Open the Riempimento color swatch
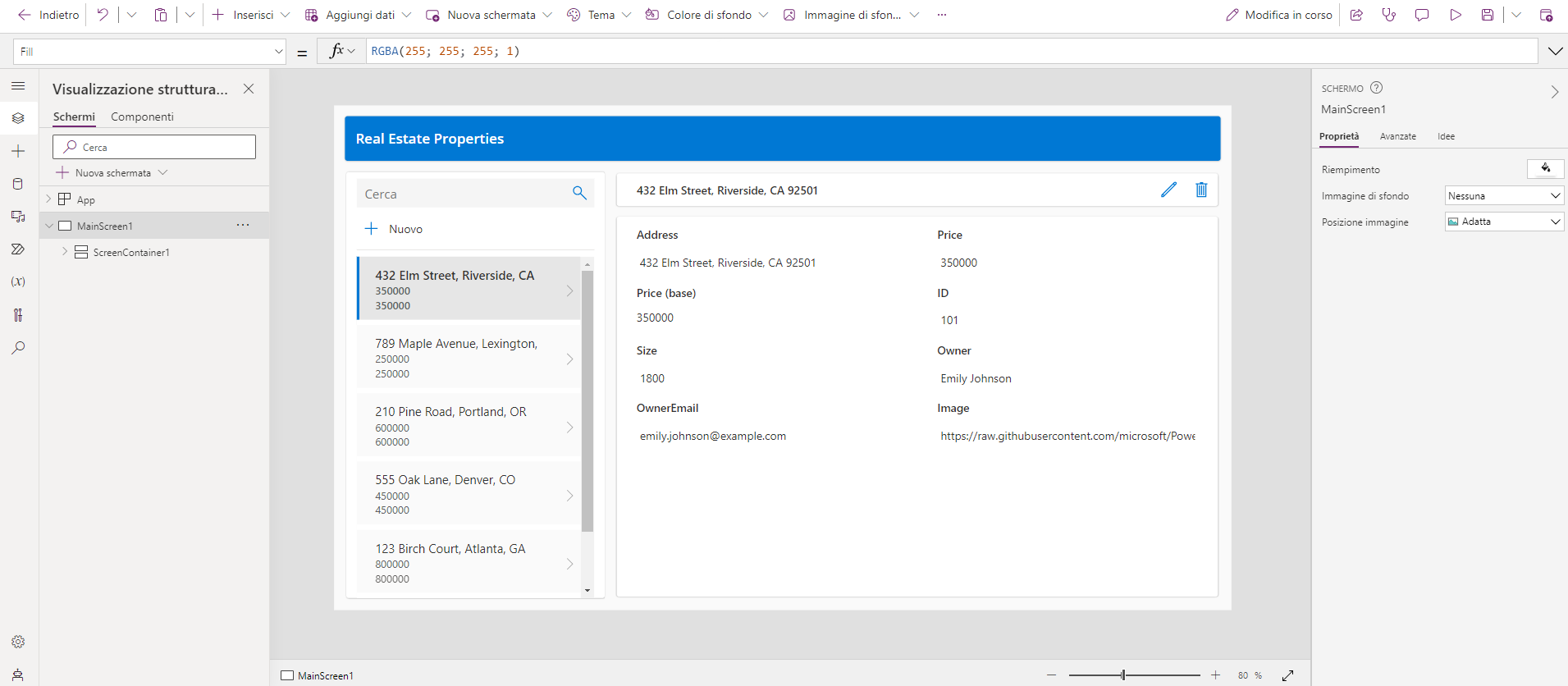Viewport: 1568px width, 686px height. pyautogui.click(x=1545, y=169)
